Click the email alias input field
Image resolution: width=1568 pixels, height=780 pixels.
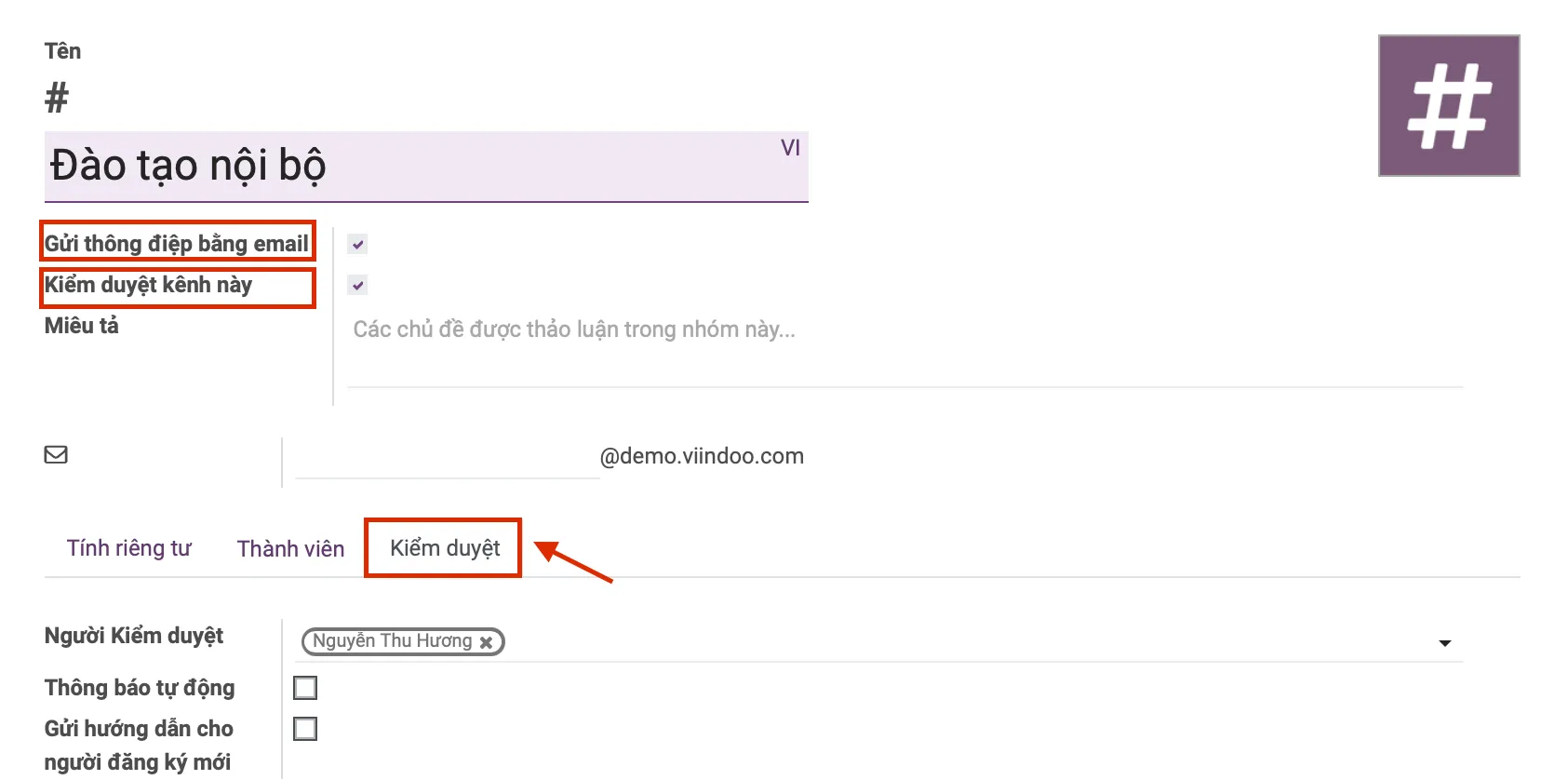[x=447, y=456]
